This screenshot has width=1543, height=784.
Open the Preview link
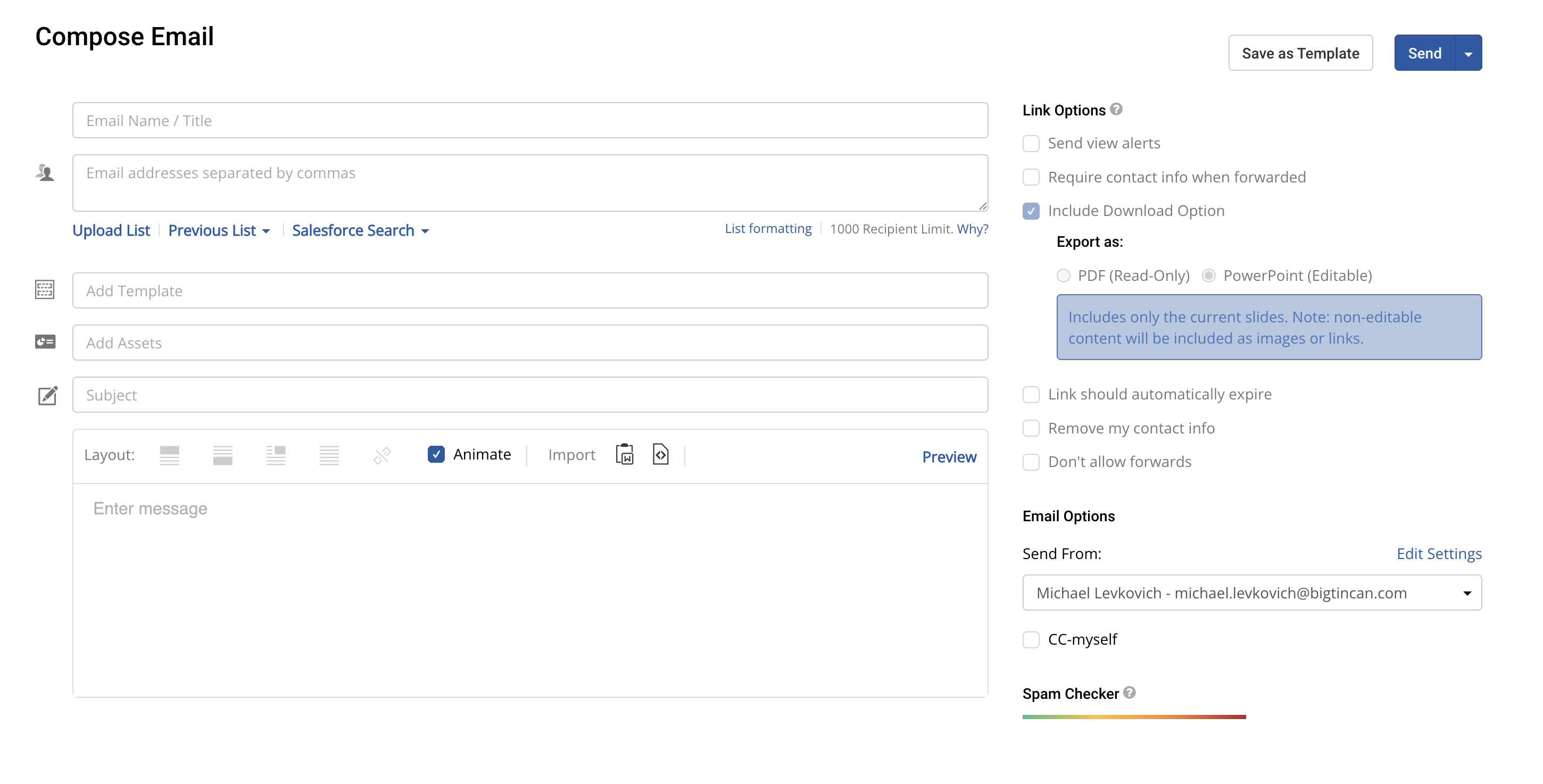tap(949, 457)
